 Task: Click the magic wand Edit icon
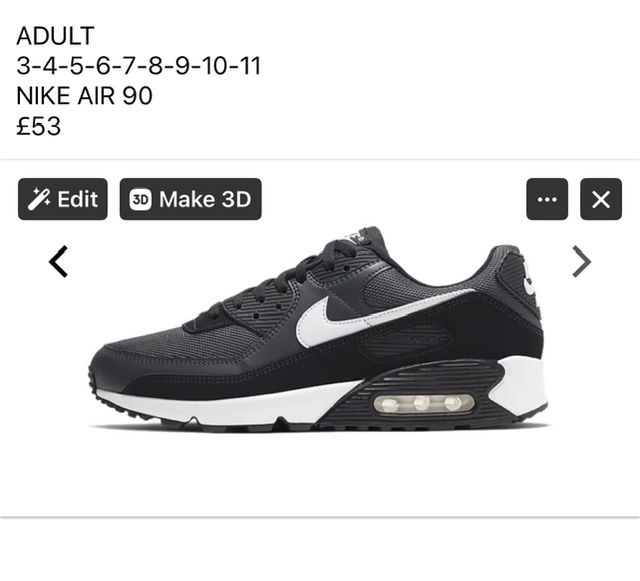(39, 199)
